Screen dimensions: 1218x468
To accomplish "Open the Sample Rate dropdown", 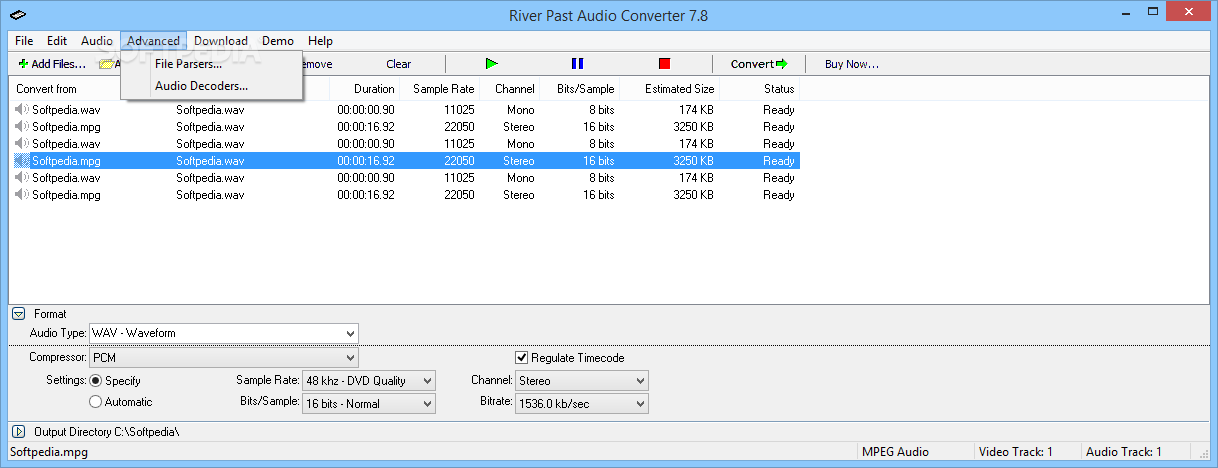I will 369,381.
